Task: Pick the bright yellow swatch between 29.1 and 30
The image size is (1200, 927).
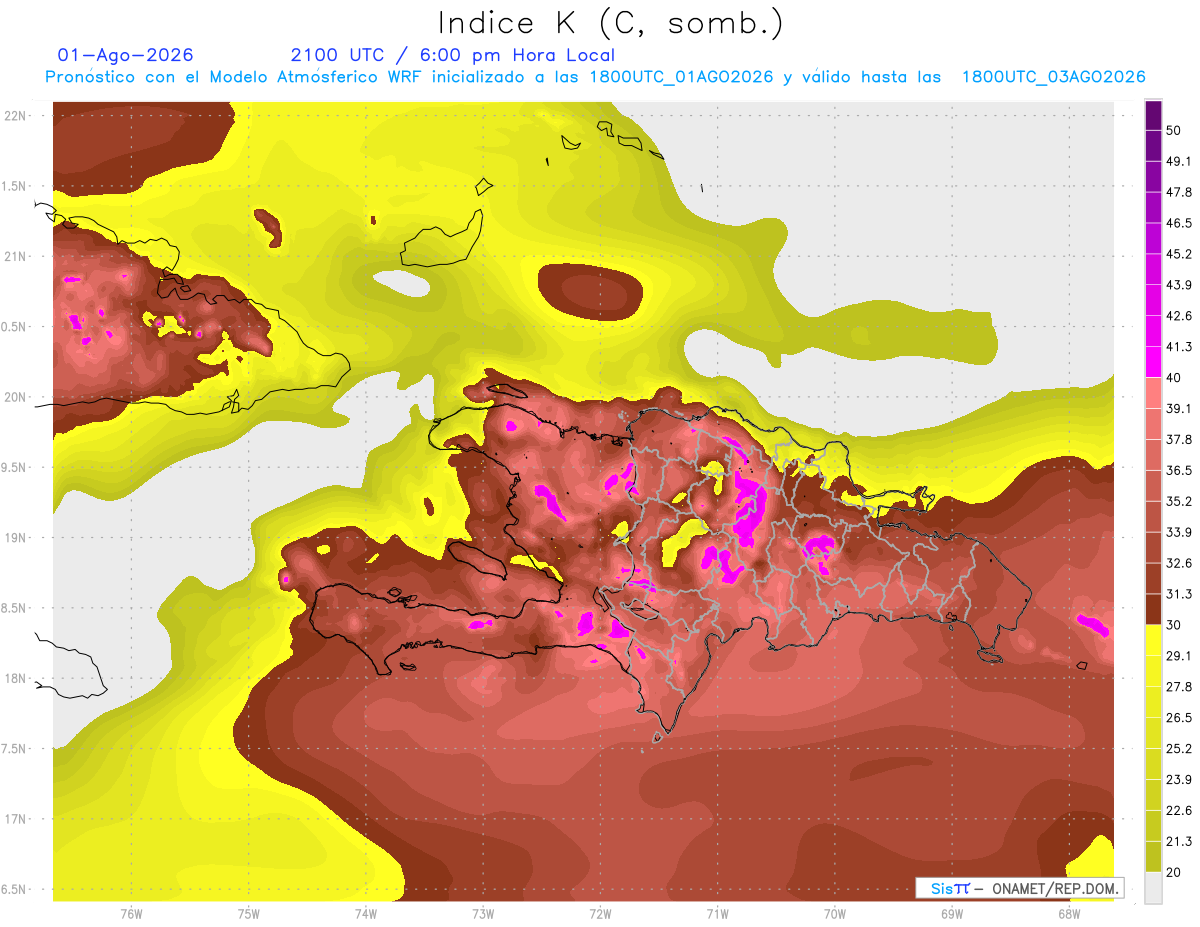Action: coord(1154,640)
